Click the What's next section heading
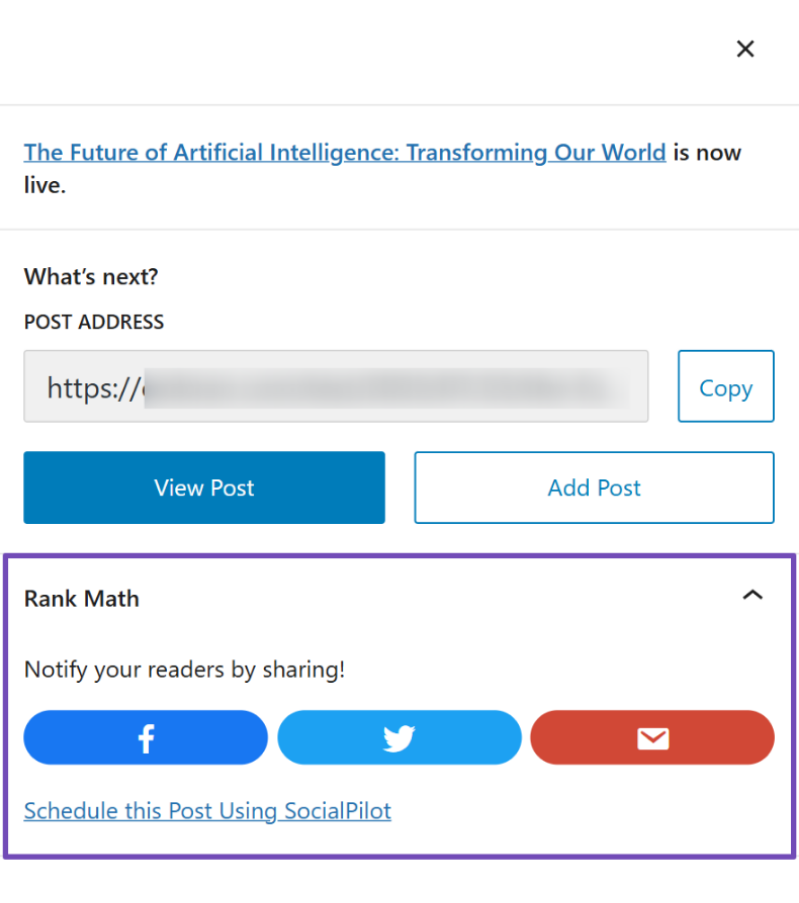The image size is (799, 903). pyautogui.click(x=90, y=277)
